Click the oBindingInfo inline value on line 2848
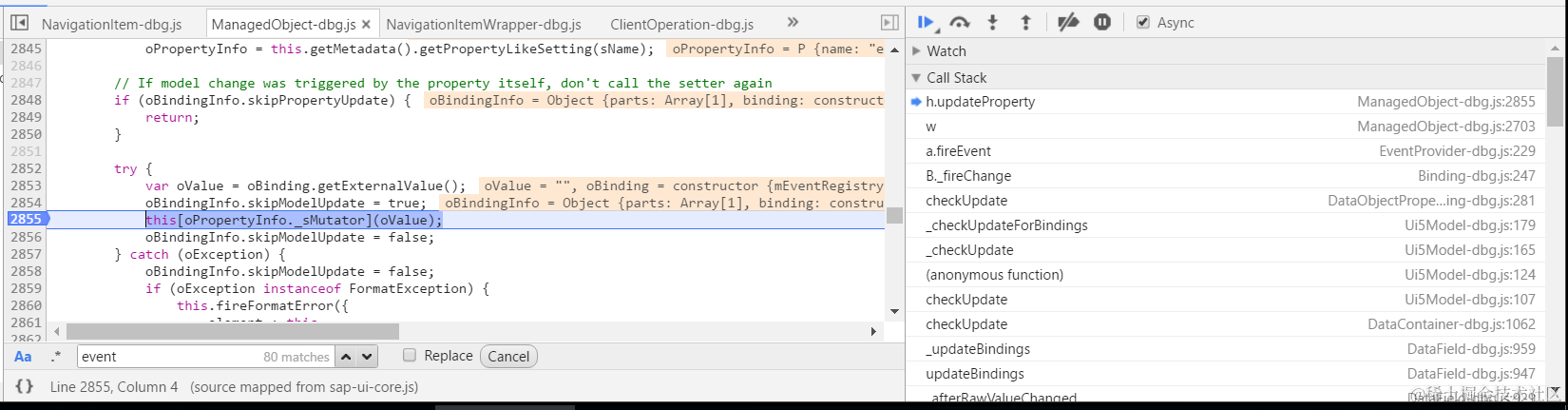The width and height of the screenshot is (1568, 410). coord(656,100)
